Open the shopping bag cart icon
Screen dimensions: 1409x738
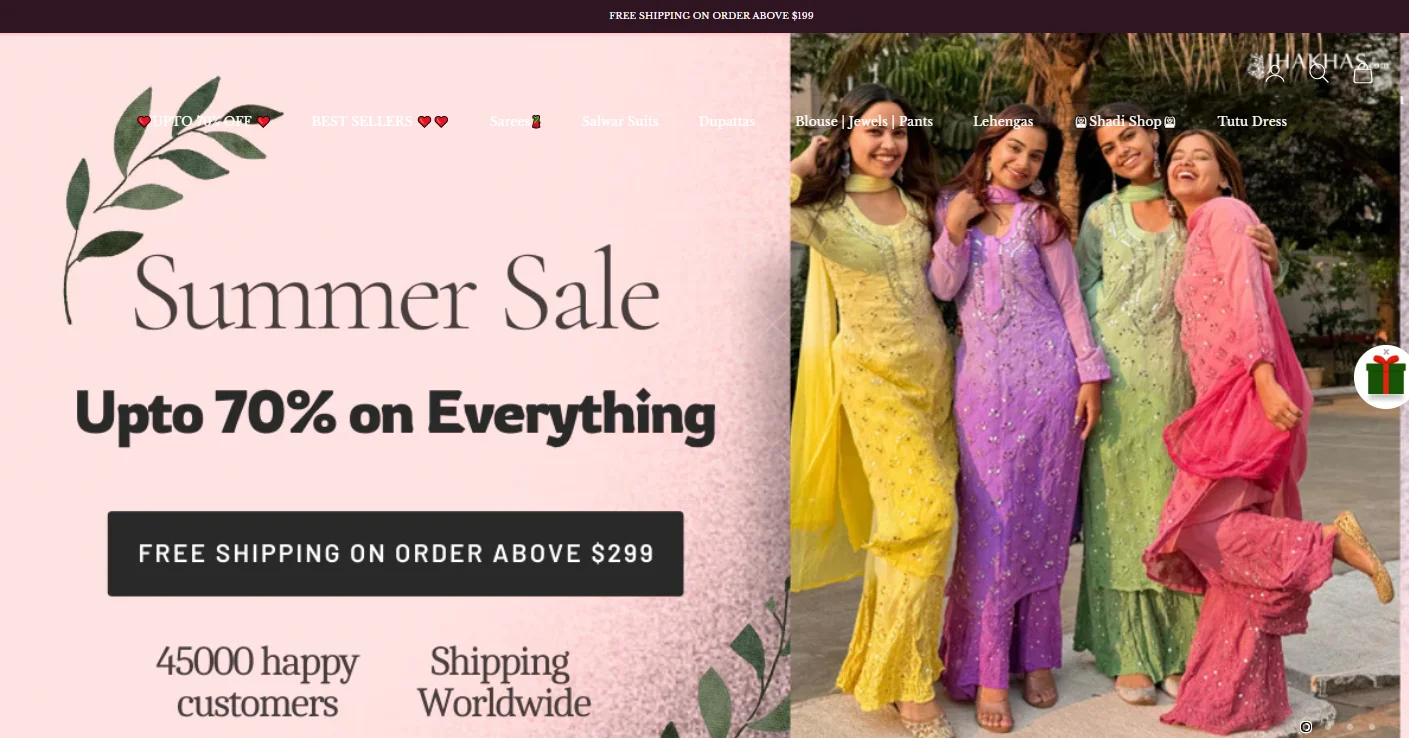coord(1362,73)
